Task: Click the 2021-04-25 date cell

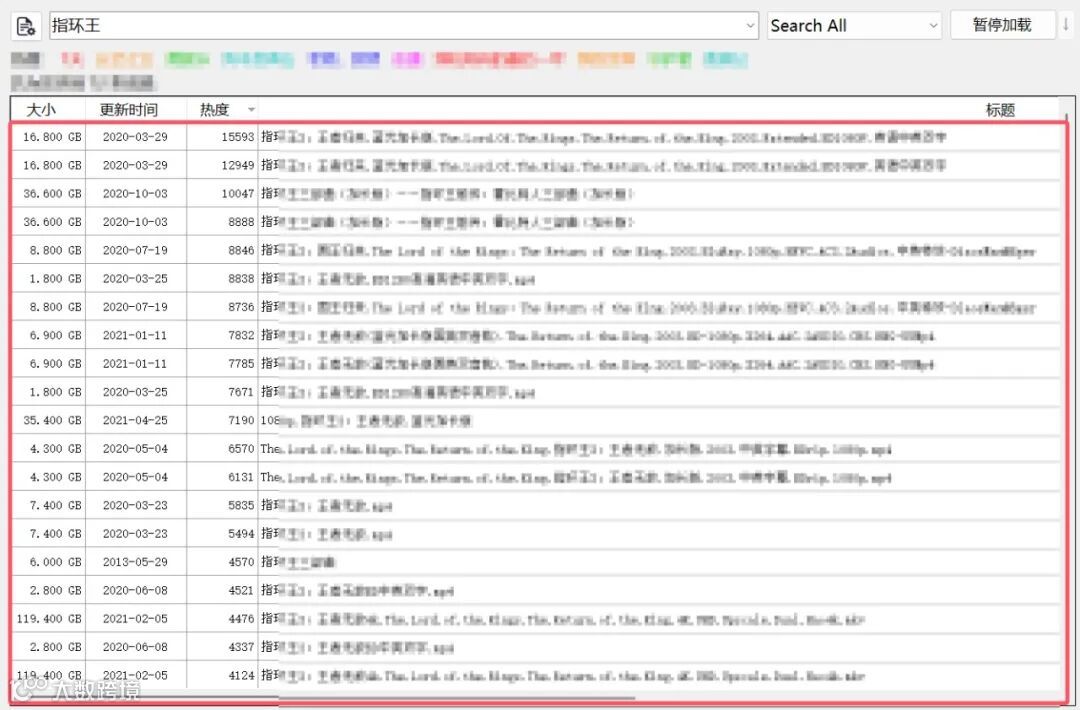Action: click(135, 420)
